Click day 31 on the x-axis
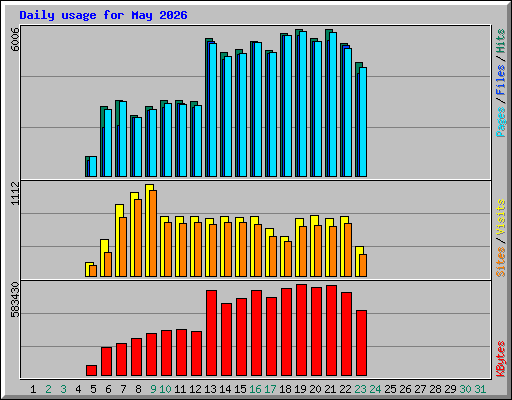 [x=480, y=389]
